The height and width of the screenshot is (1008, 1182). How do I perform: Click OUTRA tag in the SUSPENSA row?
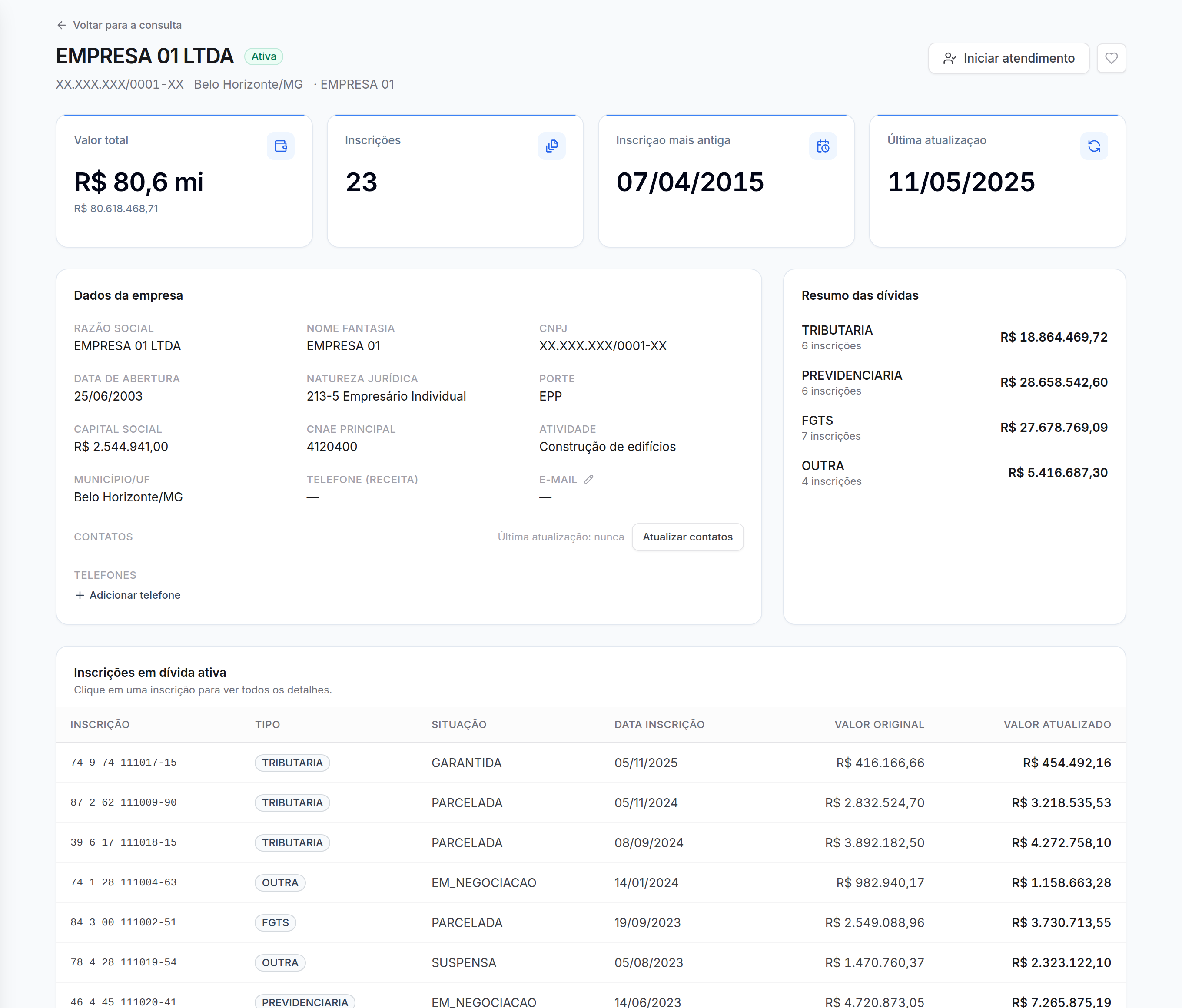coord(280,962)
